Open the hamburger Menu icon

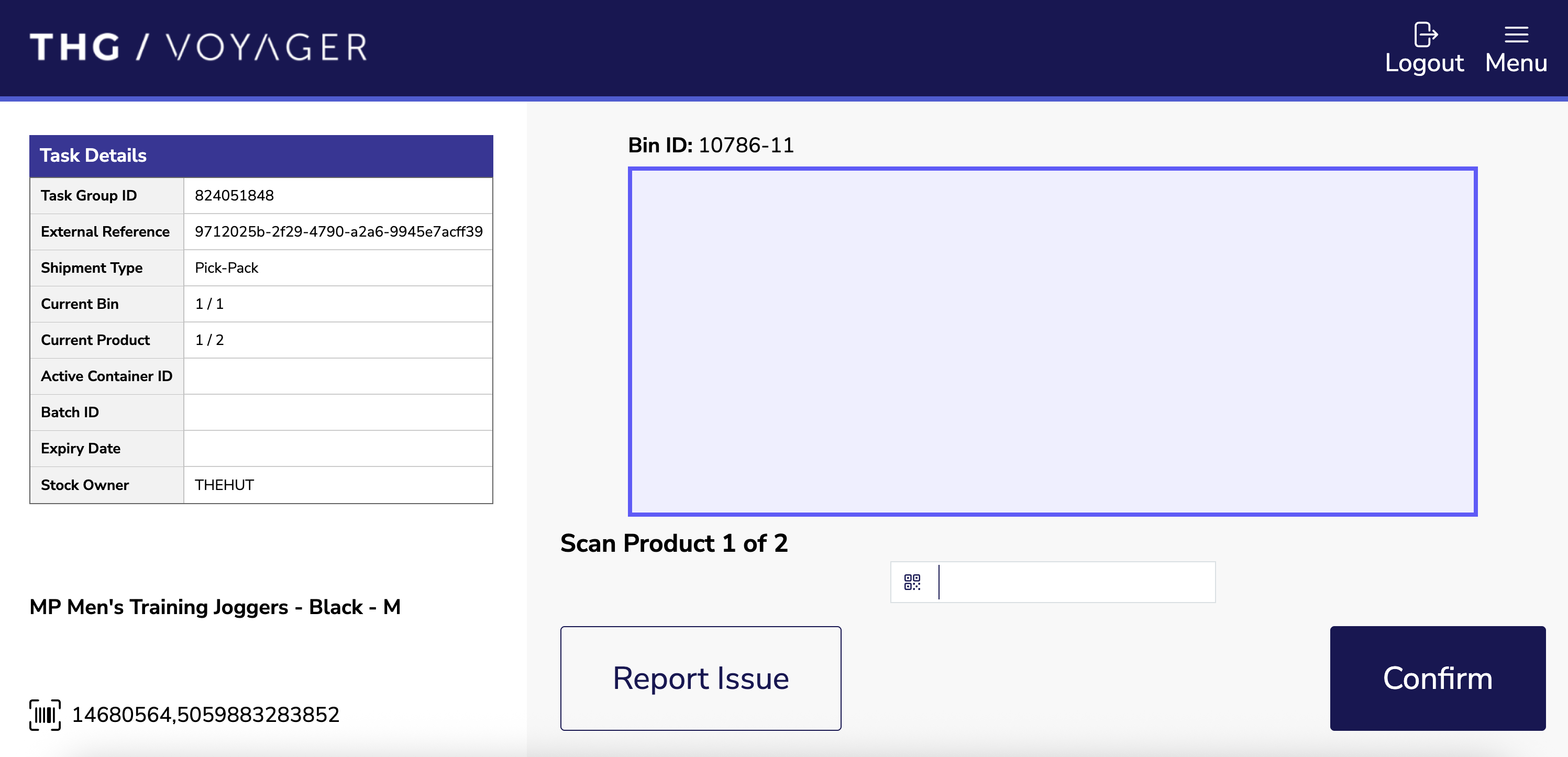1516,35
